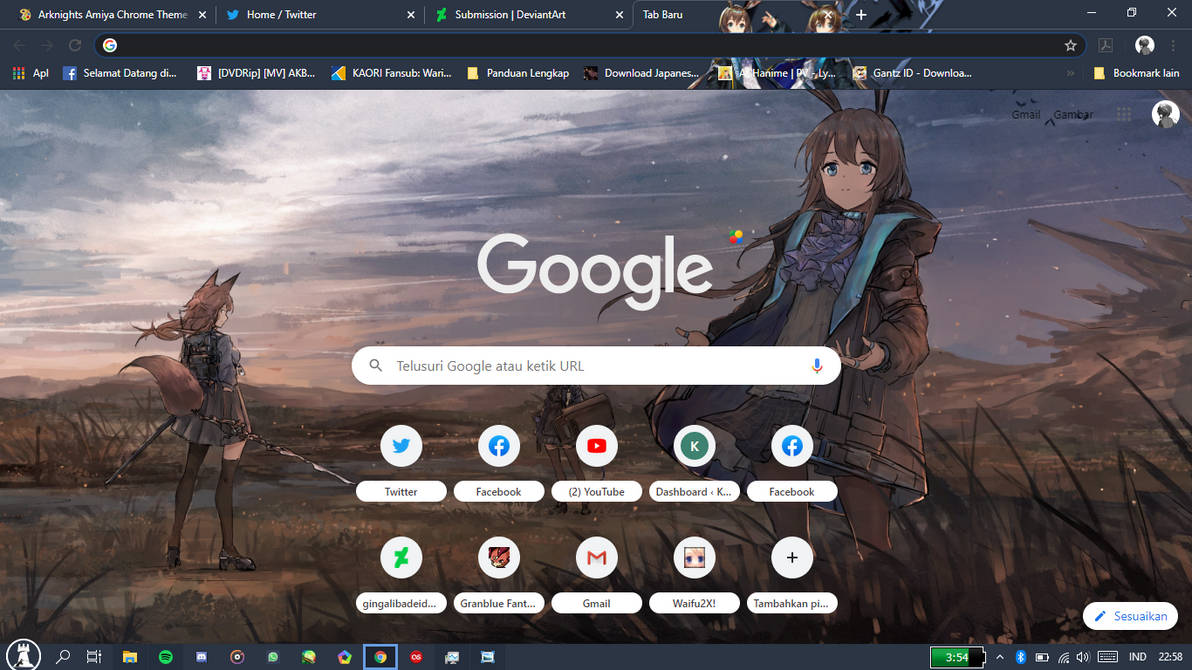
Task: Open a new tab with plus button
Action: click(861, 14)
